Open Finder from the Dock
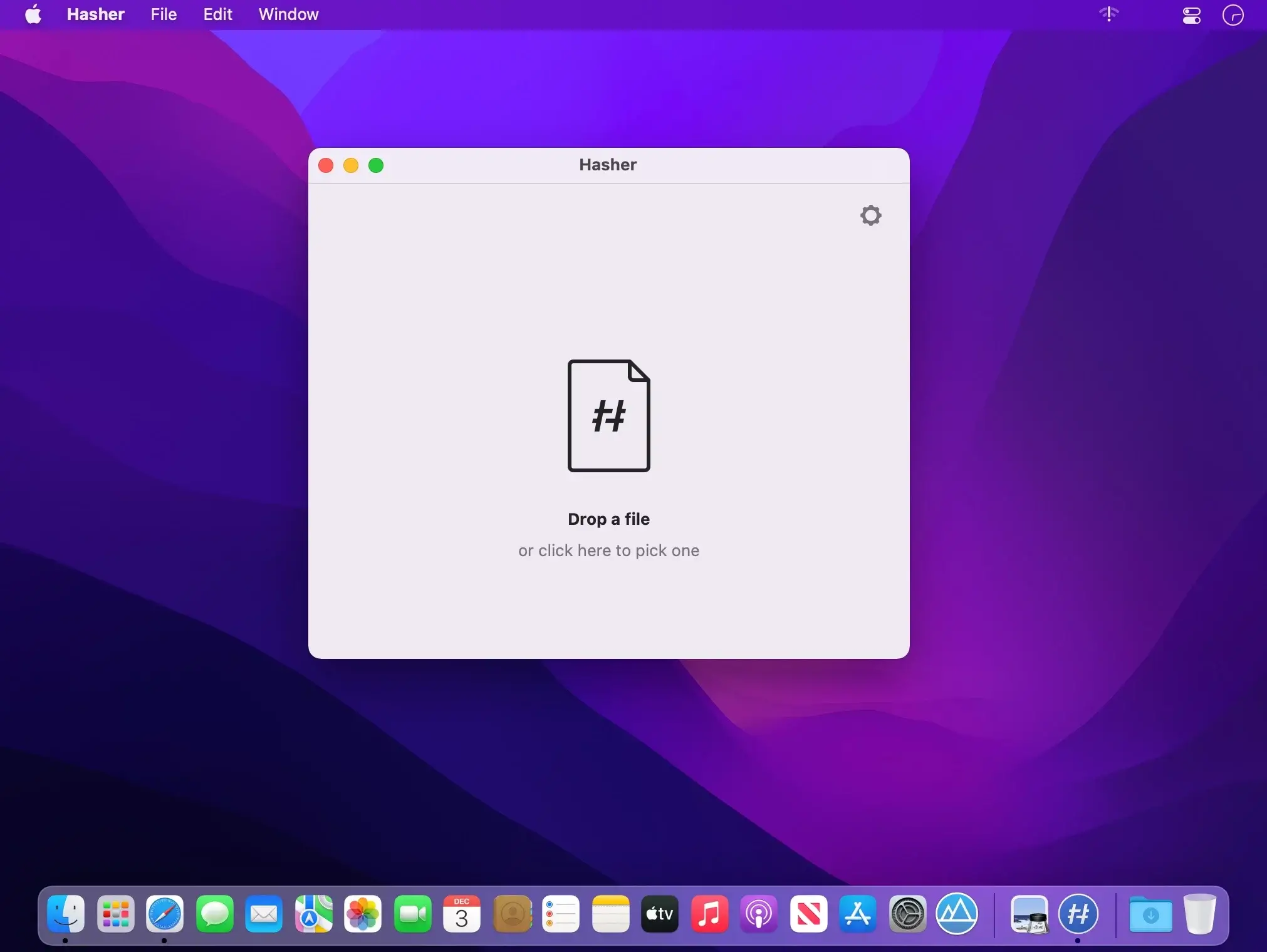Image resolution: width=1267 pixels, height=952 pixels. click(x=66, y=914)
